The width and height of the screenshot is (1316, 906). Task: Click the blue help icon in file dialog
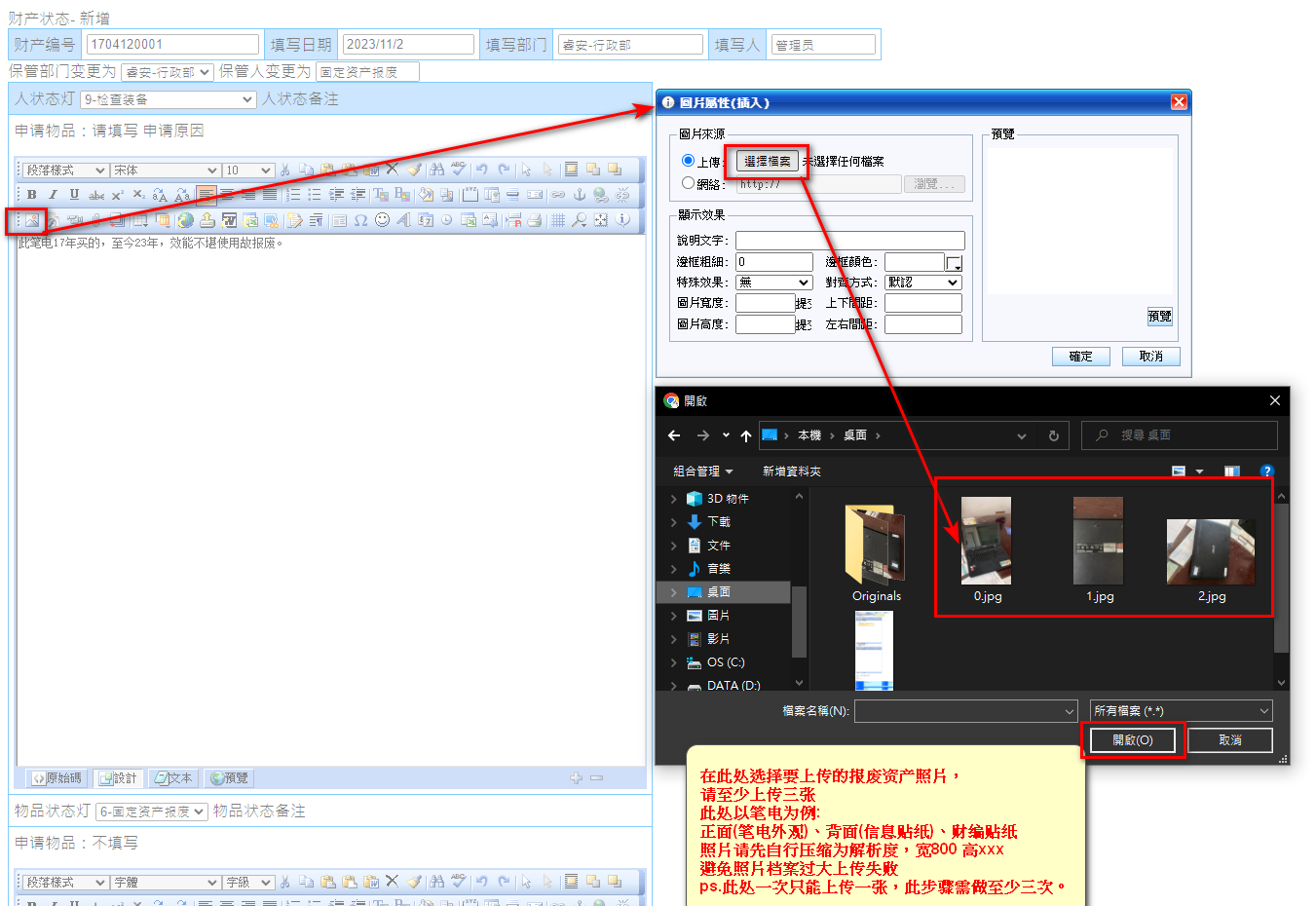(x=1266, y=472)
